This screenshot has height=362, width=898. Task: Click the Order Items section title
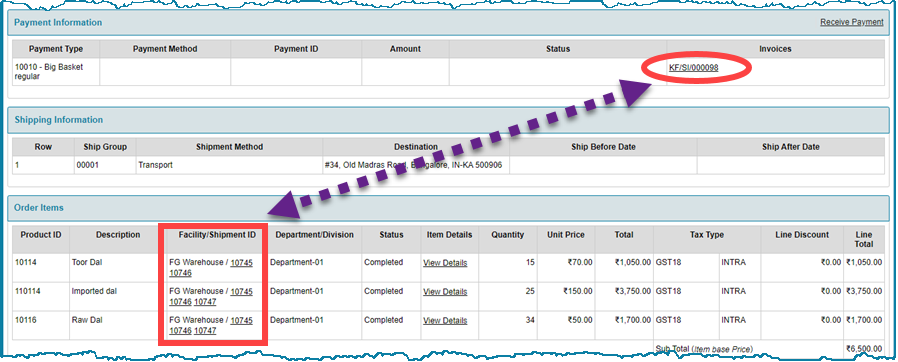pos(38,207)
